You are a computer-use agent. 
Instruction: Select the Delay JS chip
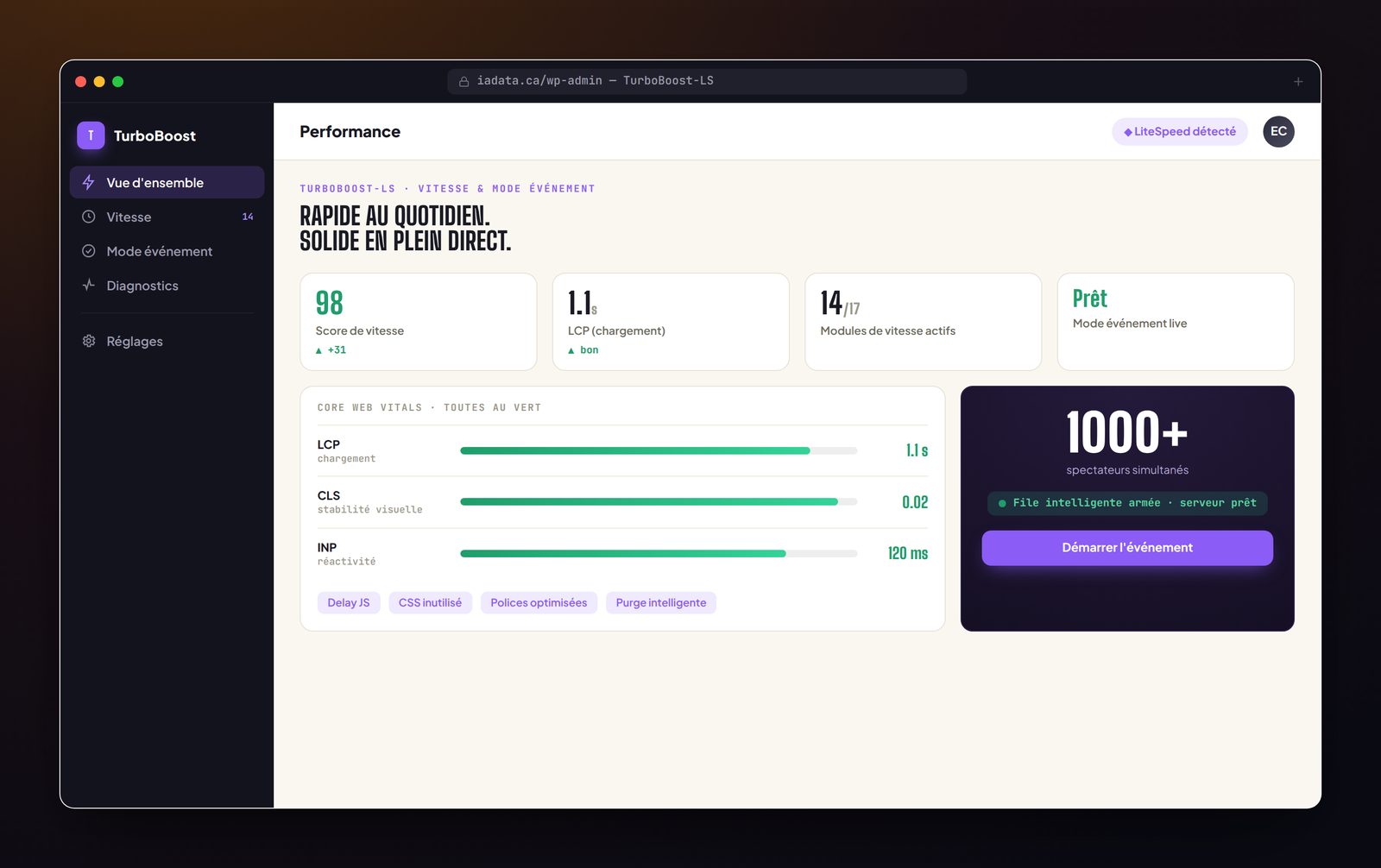click(349, 603)
